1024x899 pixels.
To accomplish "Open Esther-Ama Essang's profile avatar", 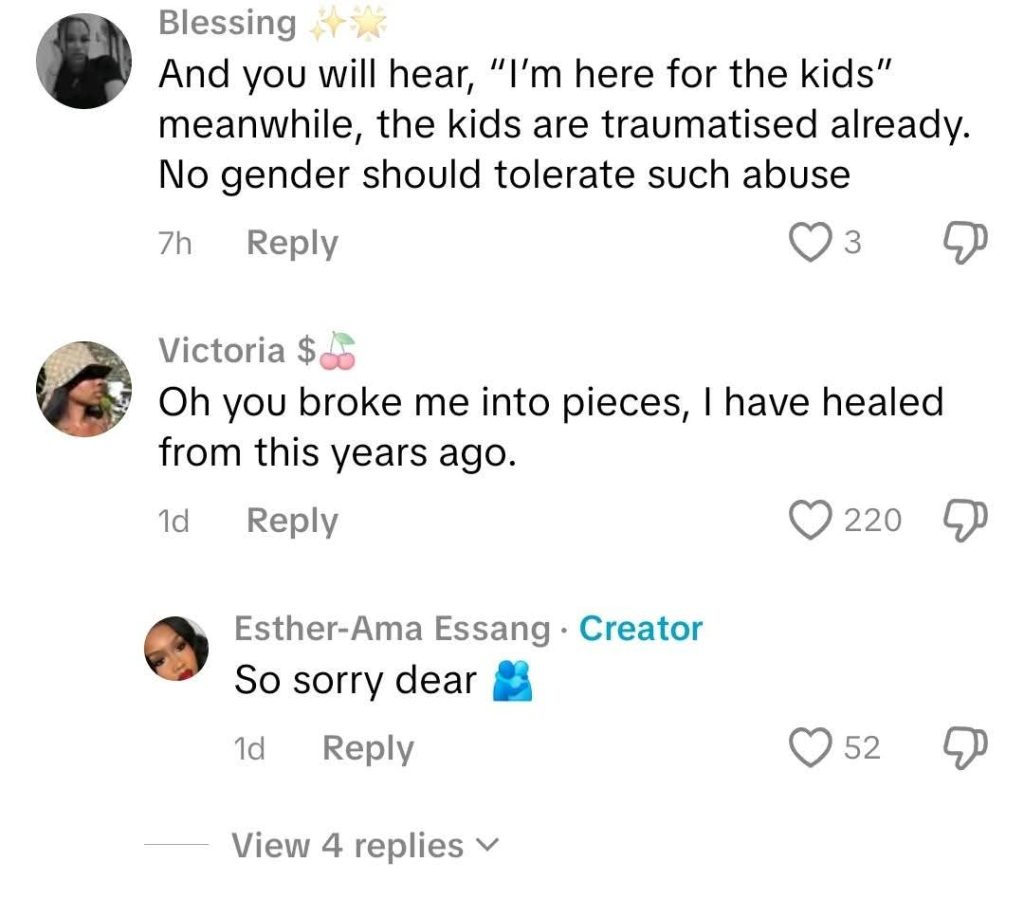I will click(177, 649).
